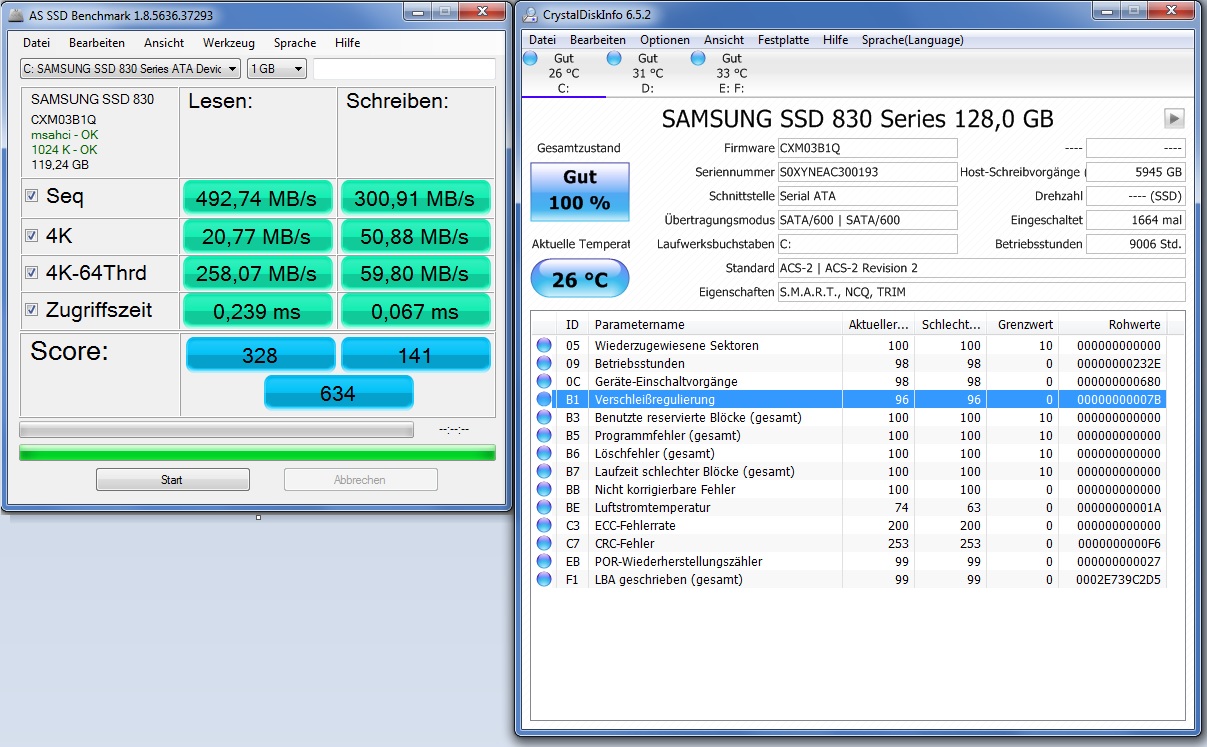Click the status orb for Programmfehler (gesamt)
The width and height of the screenshot is (1207, 747).
pyautogui.click(x=544, y=435)
